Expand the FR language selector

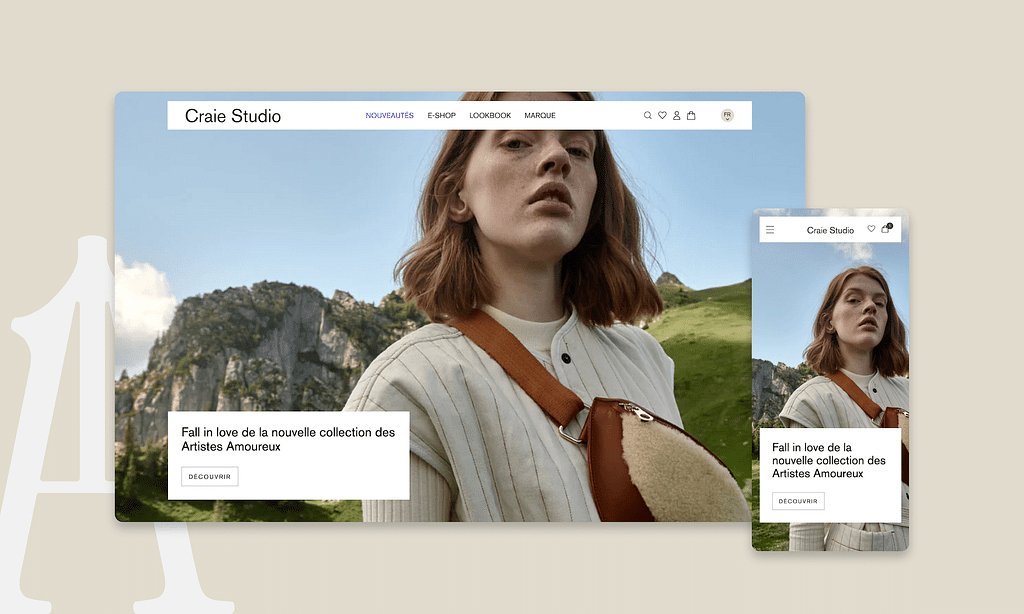727,116
